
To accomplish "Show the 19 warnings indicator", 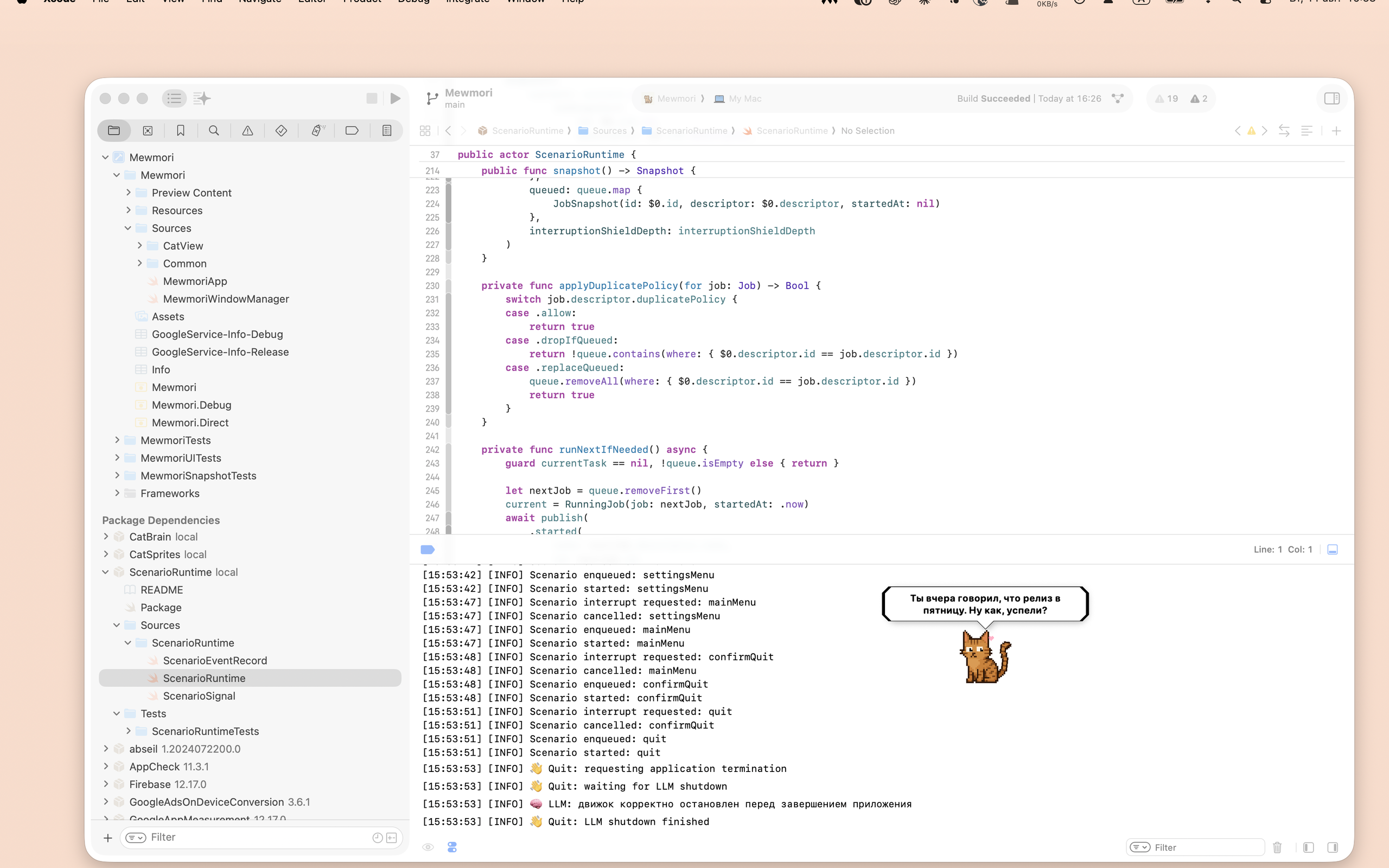I will click(x=1167, y=99).
